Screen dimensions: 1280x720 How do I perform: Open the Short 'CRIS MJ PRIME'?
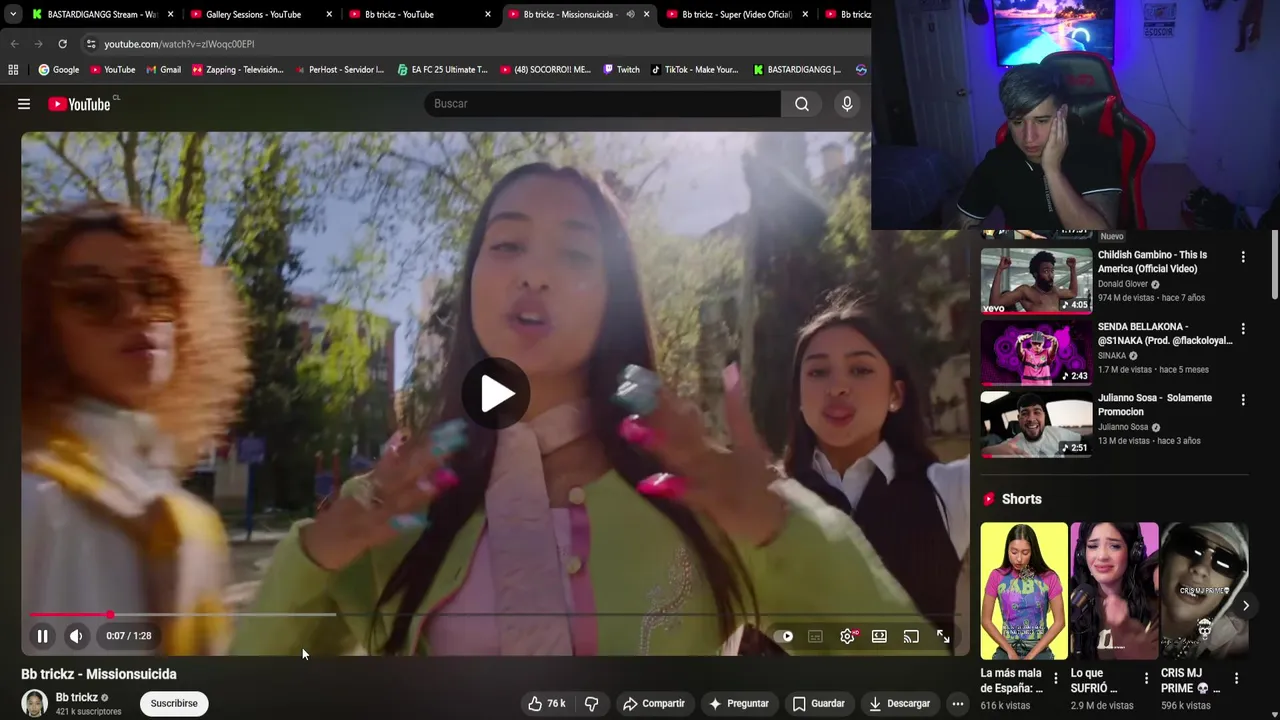click(1204, 590)
